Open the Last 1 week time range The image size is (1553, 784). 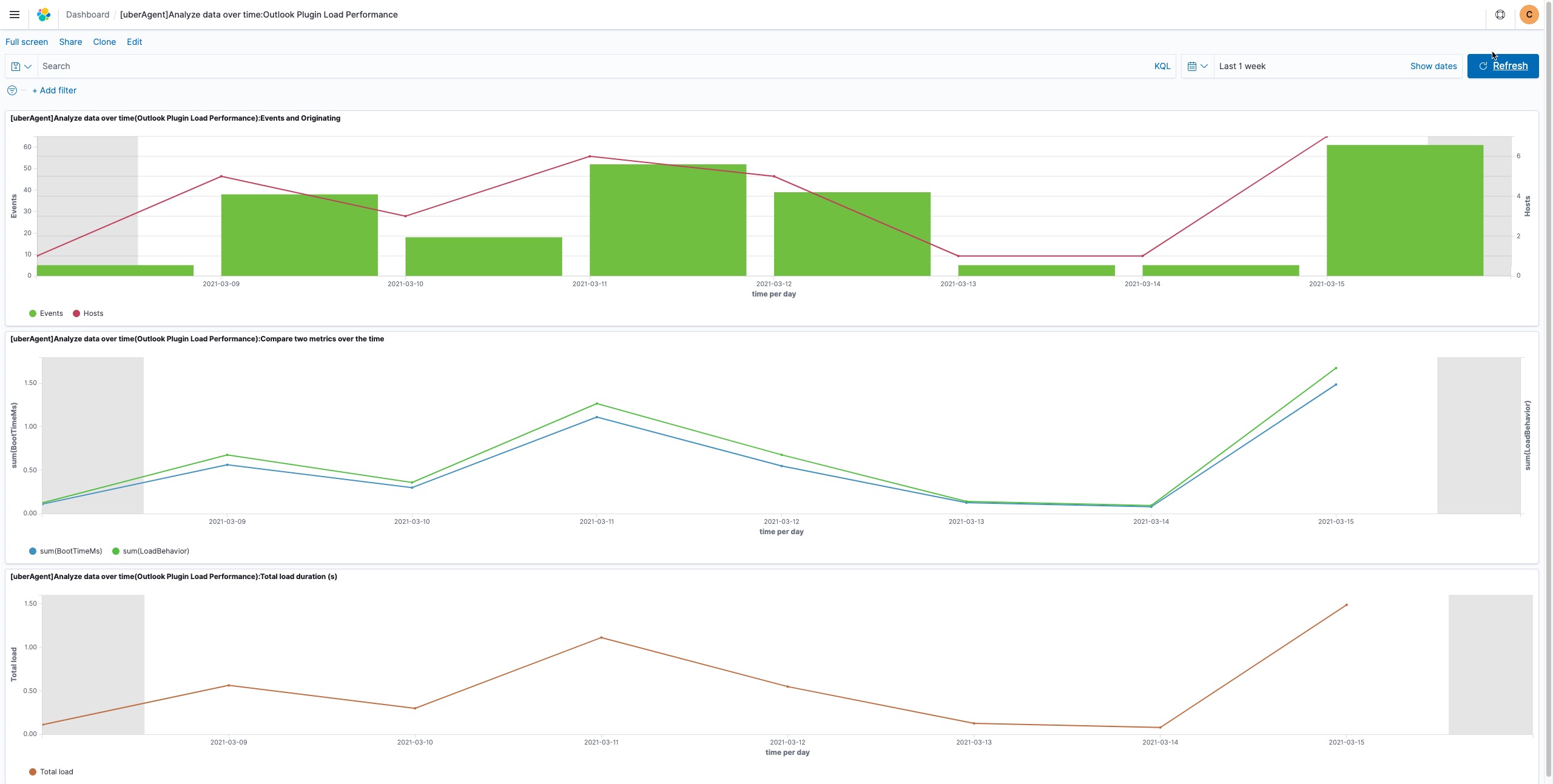click(x=1242, y=66)
